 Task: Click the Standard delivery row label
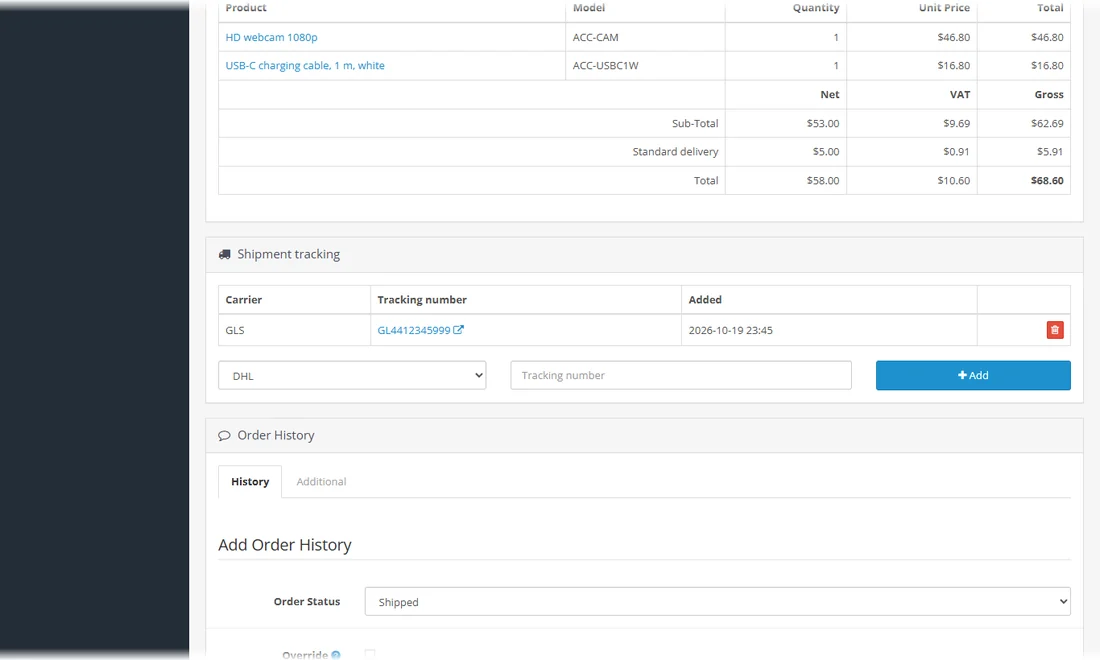coord(675,151)
